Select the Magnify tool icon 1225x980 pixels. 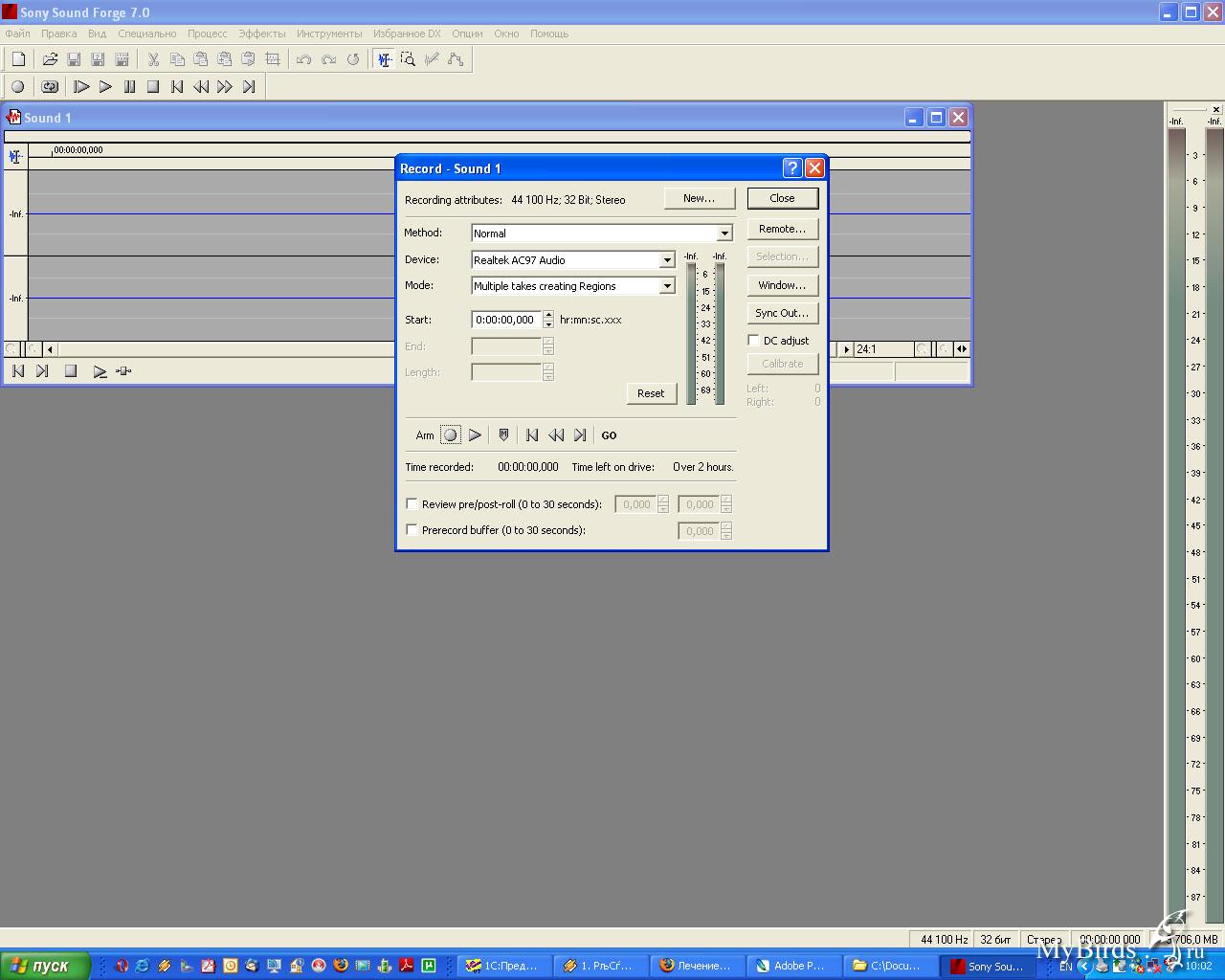coord(408,59)
